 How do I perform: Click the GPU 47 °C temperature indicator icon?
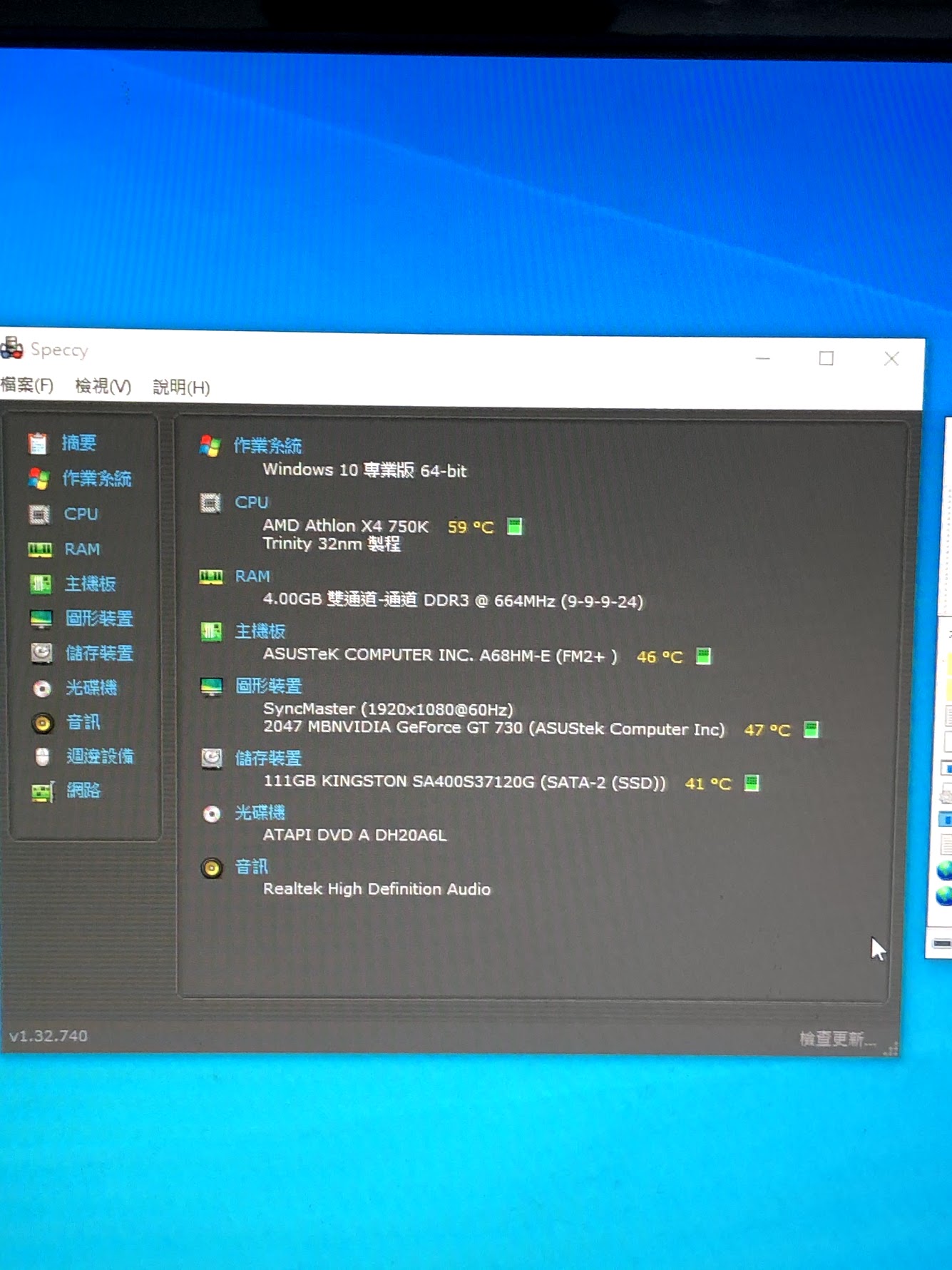811,729
